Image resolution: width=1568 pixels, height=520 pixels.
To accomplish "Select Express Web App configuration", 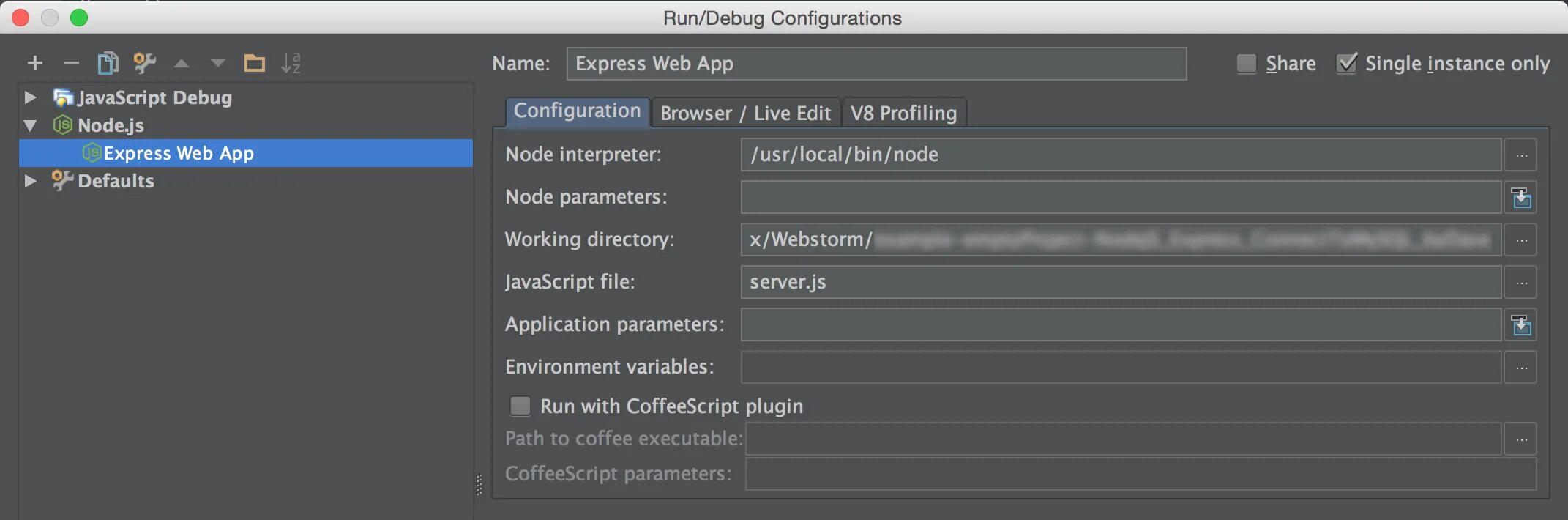I will 246,153.
